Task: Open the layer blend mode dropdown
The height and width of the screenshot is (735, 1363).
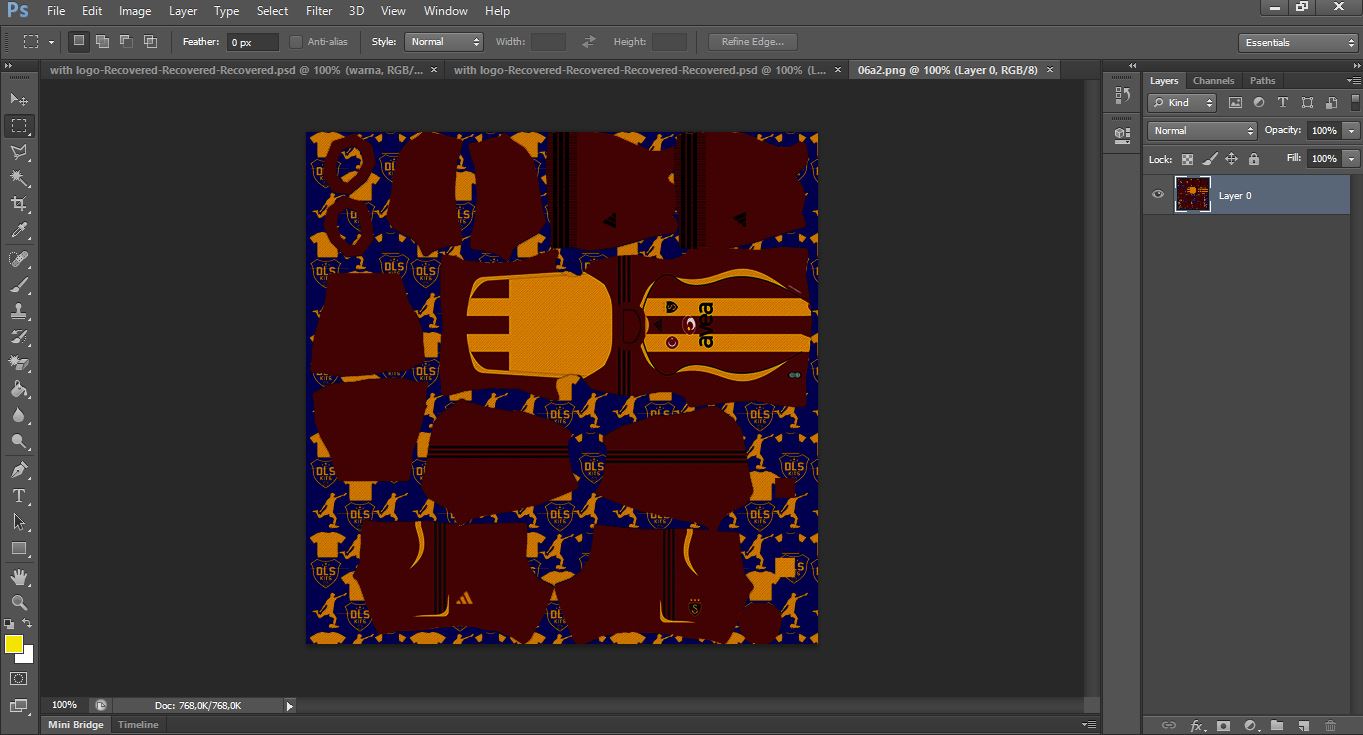Action: point(1202,130)
